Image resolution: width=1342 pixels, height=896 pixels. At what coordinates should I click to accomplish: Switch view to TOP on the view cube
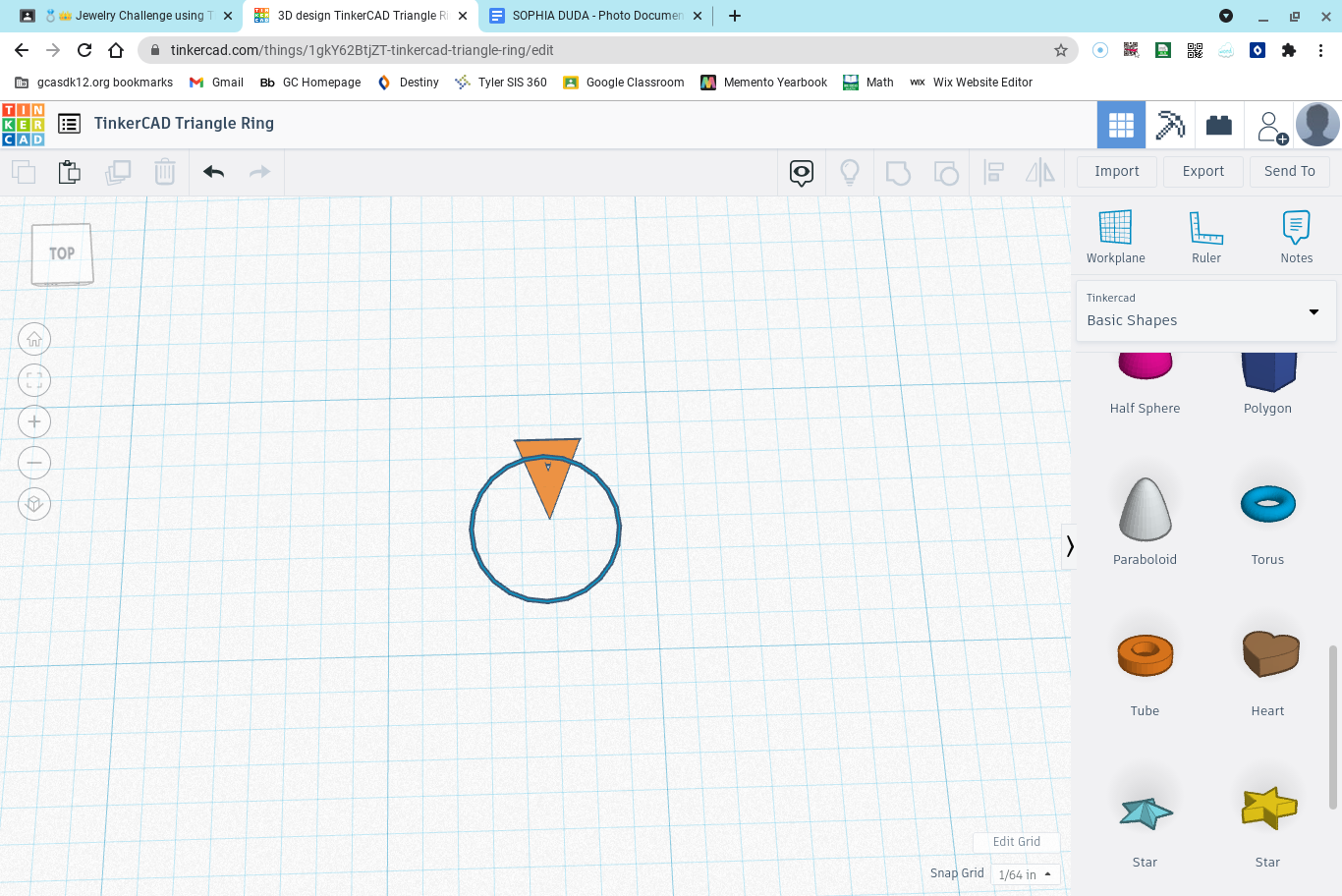(x=61, y=252)
